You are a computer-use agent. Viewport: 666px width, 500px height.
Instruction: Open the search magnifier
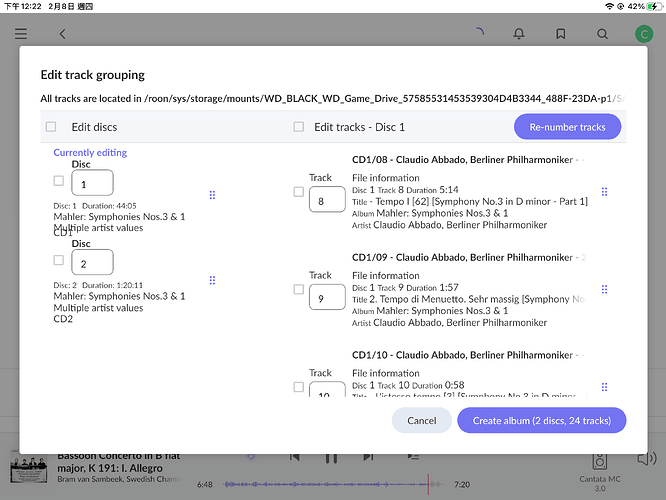[x=602, y=34]
